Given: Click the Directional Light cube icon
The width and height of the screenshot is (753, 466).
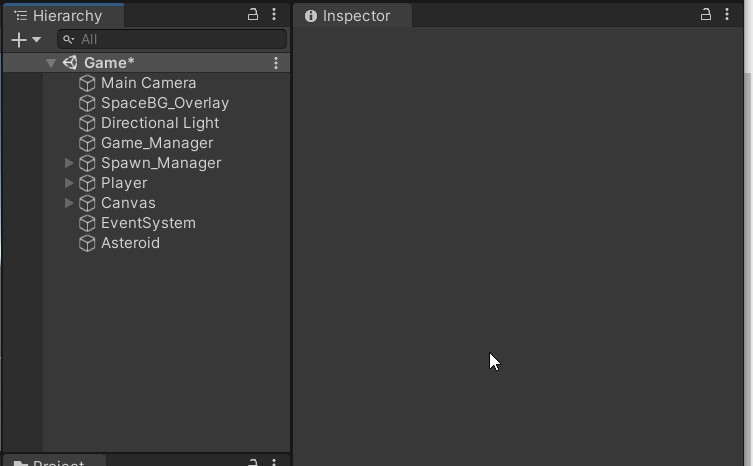Looking at the screenshot, I should point(87,123).
